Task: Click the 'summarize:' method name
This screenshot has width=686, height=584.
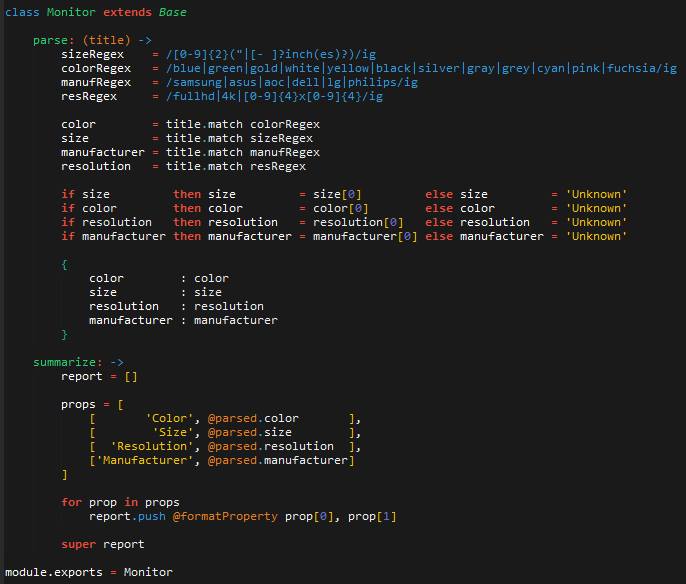Action: tap(68, 362)
